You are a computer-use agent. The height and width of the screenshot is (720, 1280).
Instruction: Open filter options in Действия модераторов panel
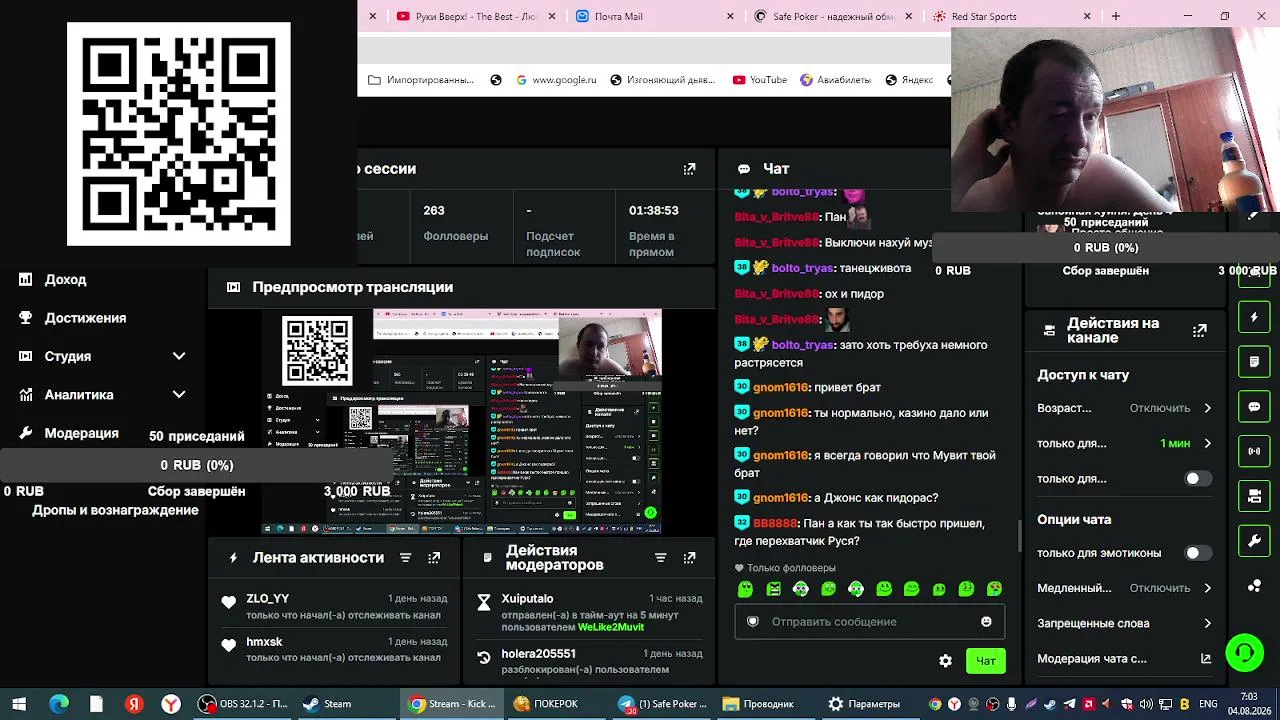660,558
